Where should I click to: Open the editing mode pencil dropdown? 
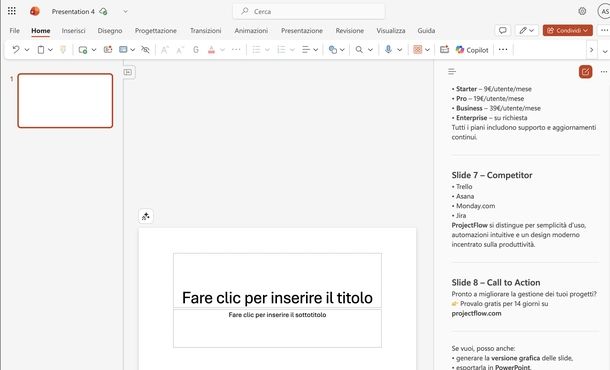[x=527, y=30]
